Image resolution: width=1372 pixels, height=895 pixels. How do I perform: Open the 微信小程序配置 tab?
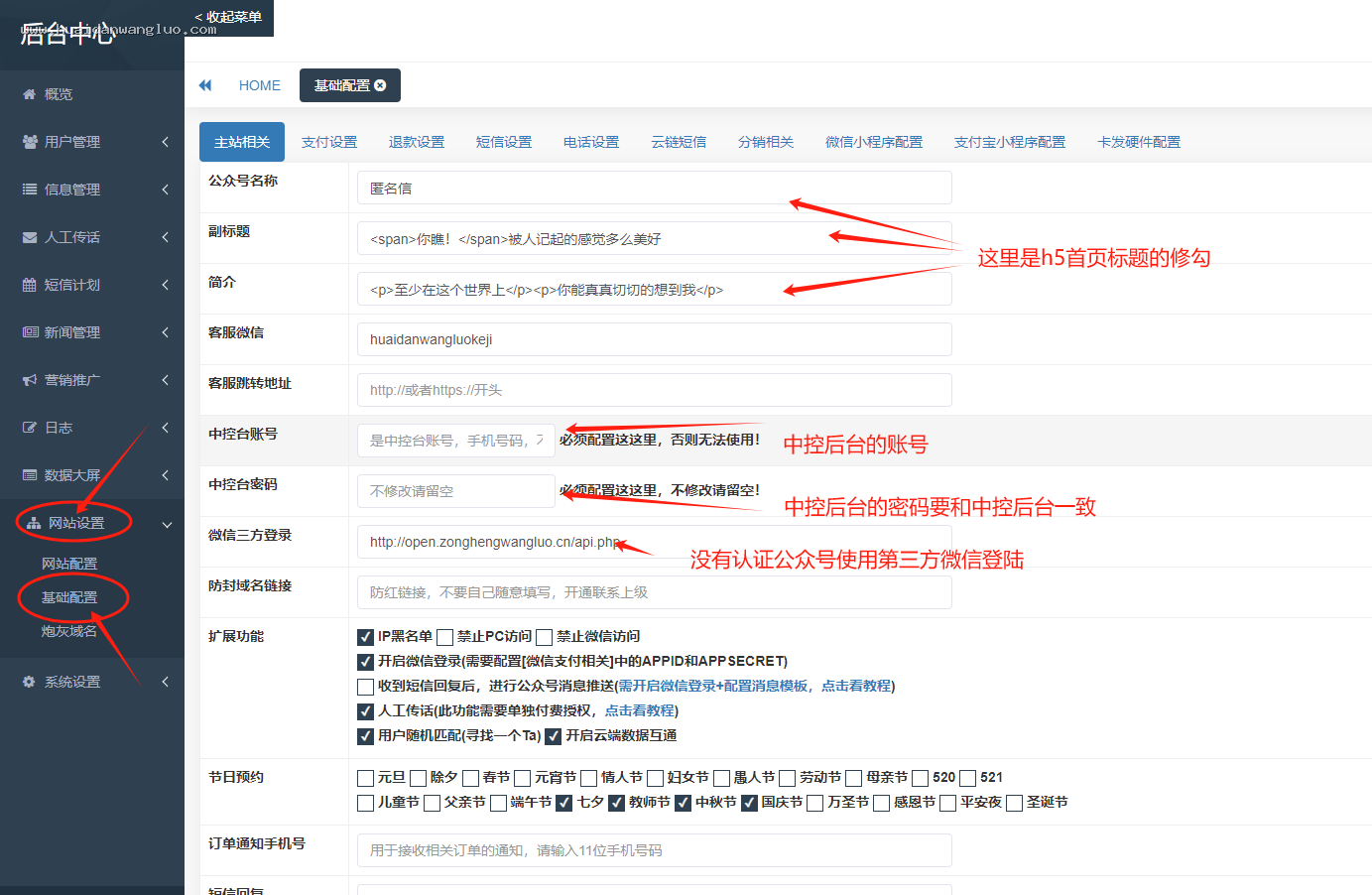874,142
